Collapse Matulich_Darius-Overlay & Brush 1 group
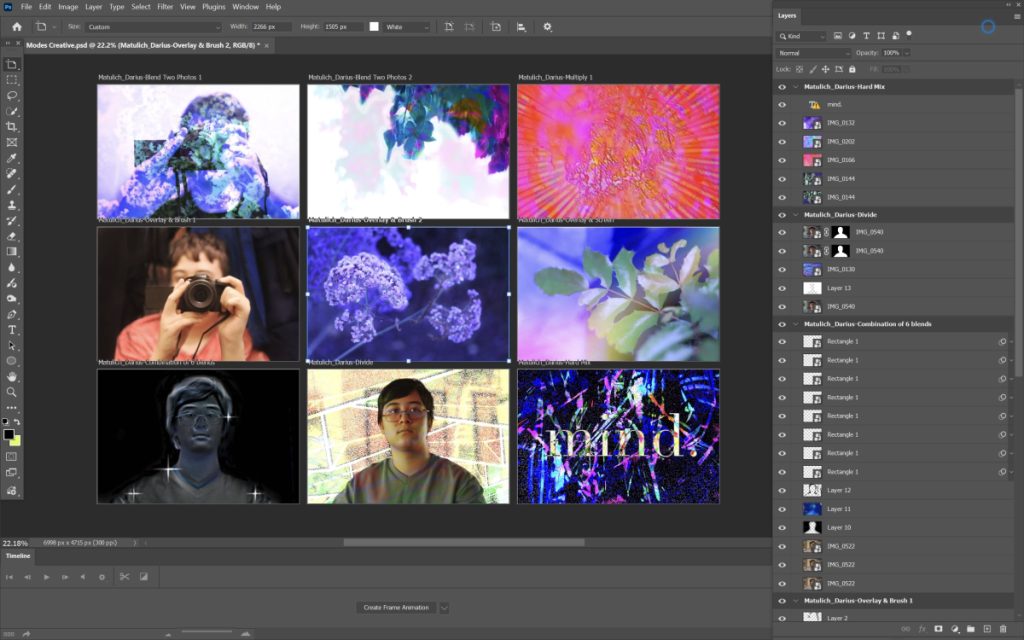 (x=795, y=600)
